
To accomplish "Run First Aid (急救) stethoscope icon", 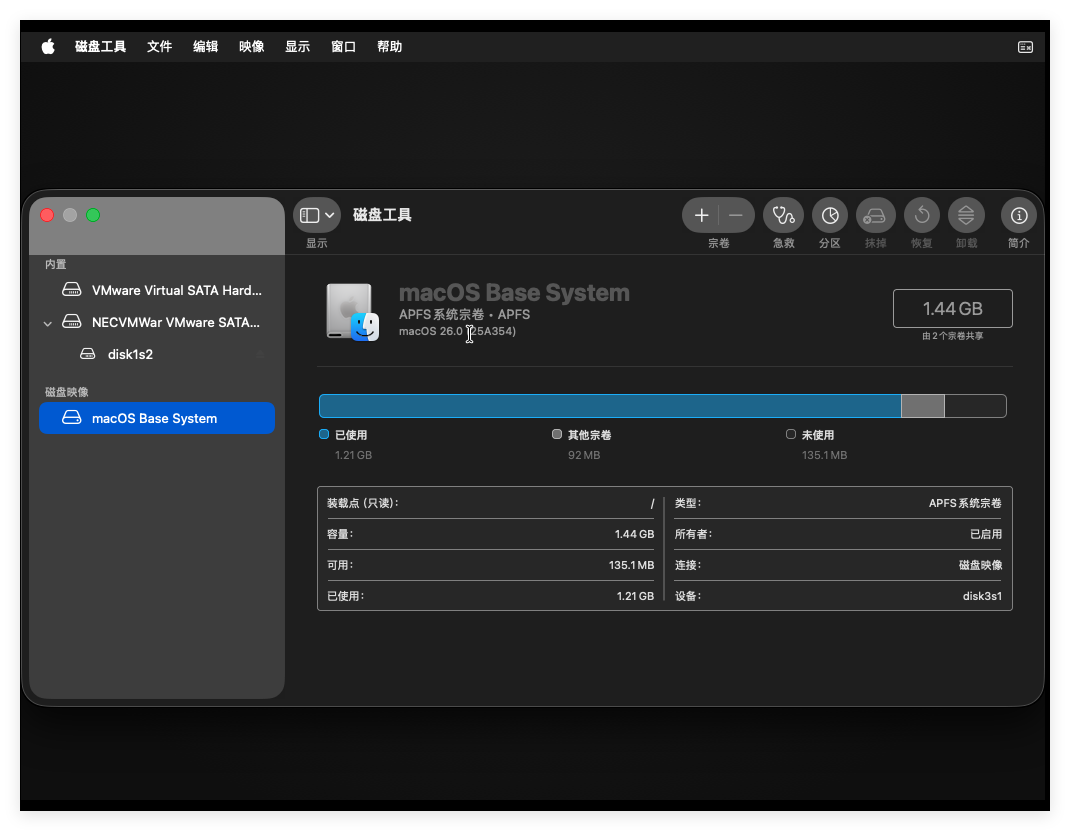I will coord(783,216).
